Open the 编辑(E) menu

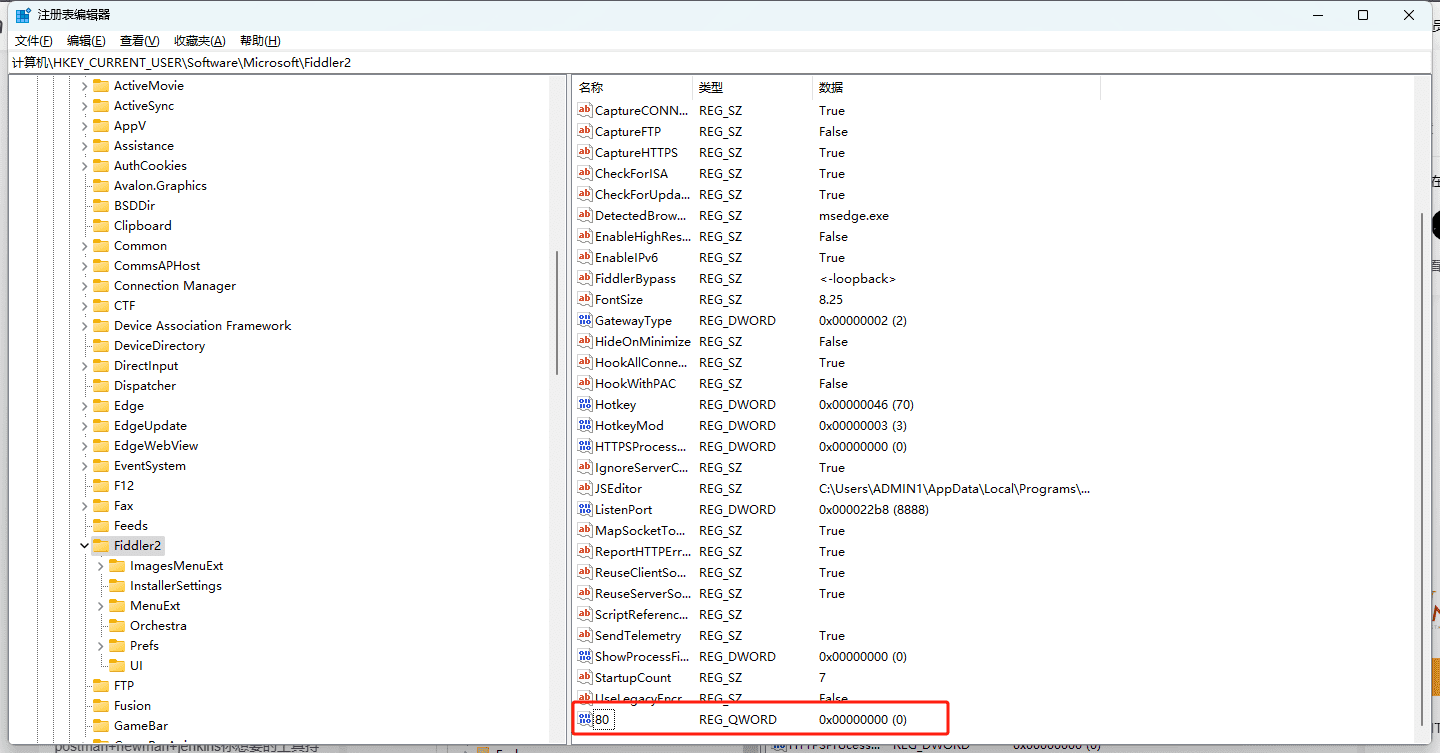[86, 41]
